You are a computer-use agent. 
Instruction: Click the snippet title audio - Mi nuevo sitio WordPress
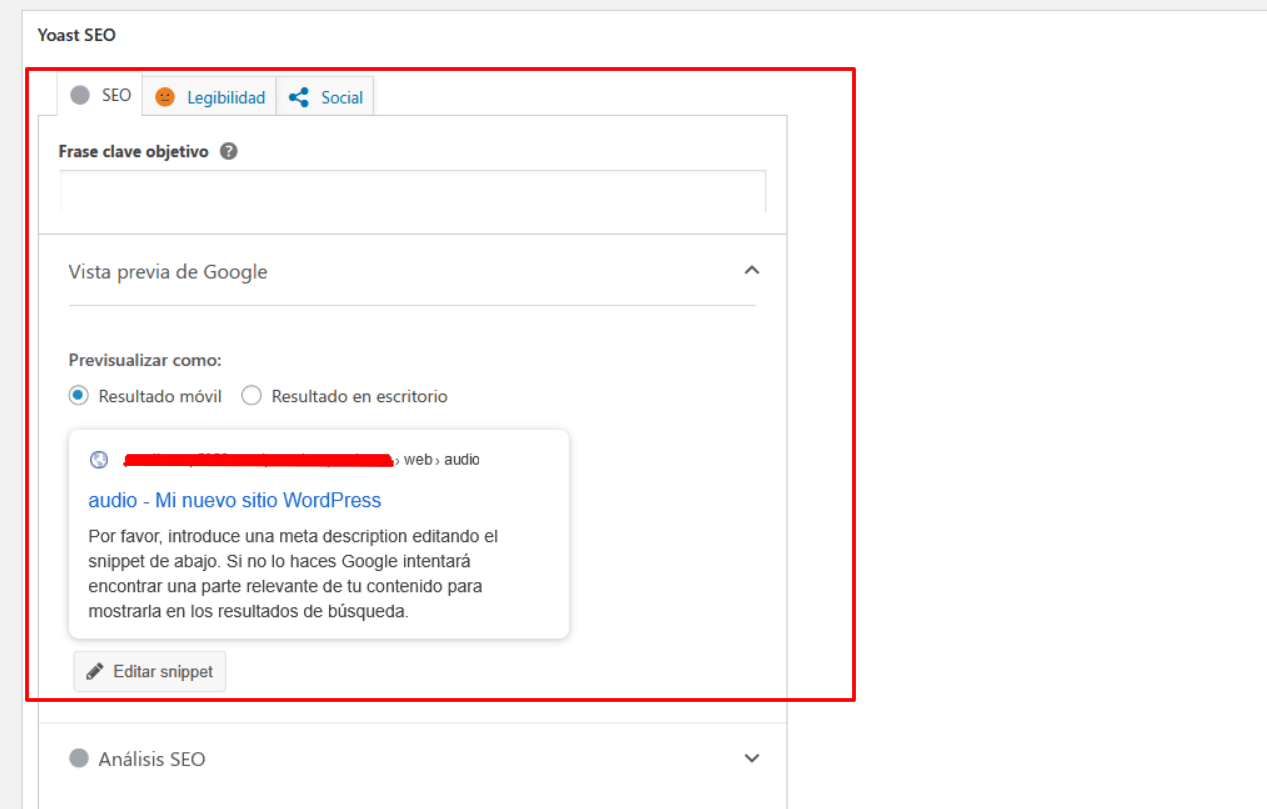(x=234, y=500)
